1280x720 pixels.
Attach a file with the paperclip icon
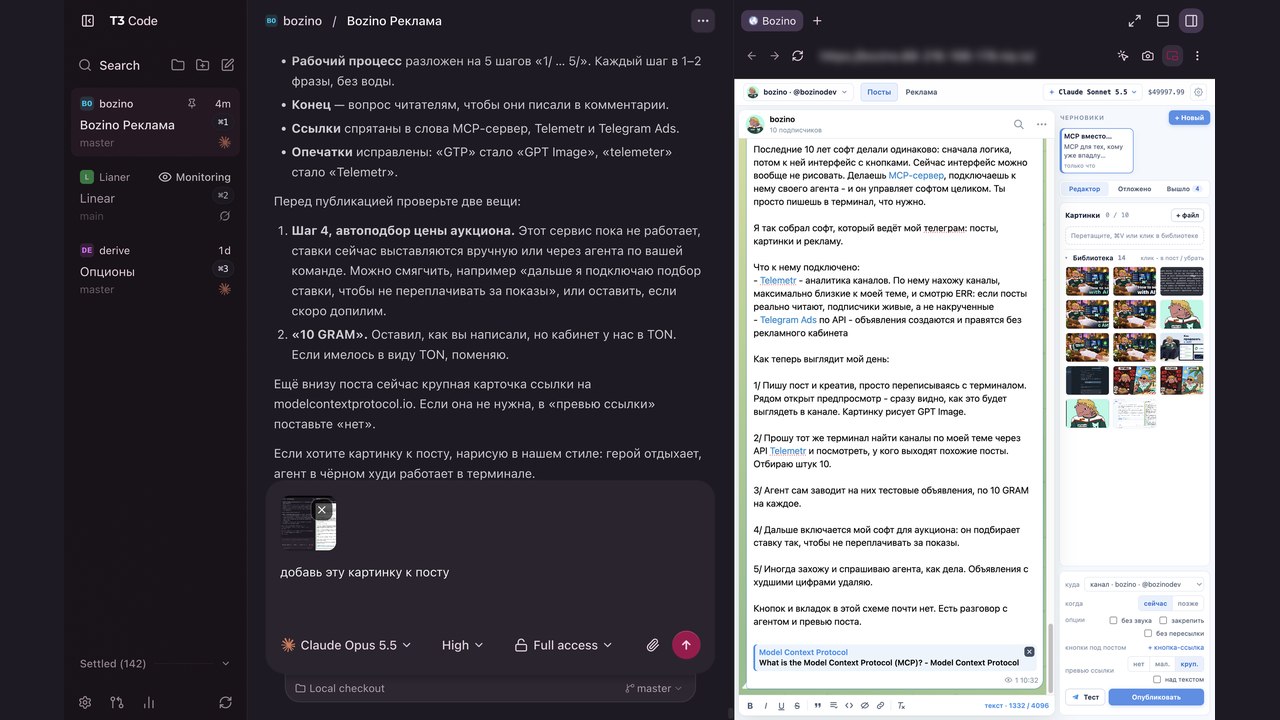click(652, 645)
